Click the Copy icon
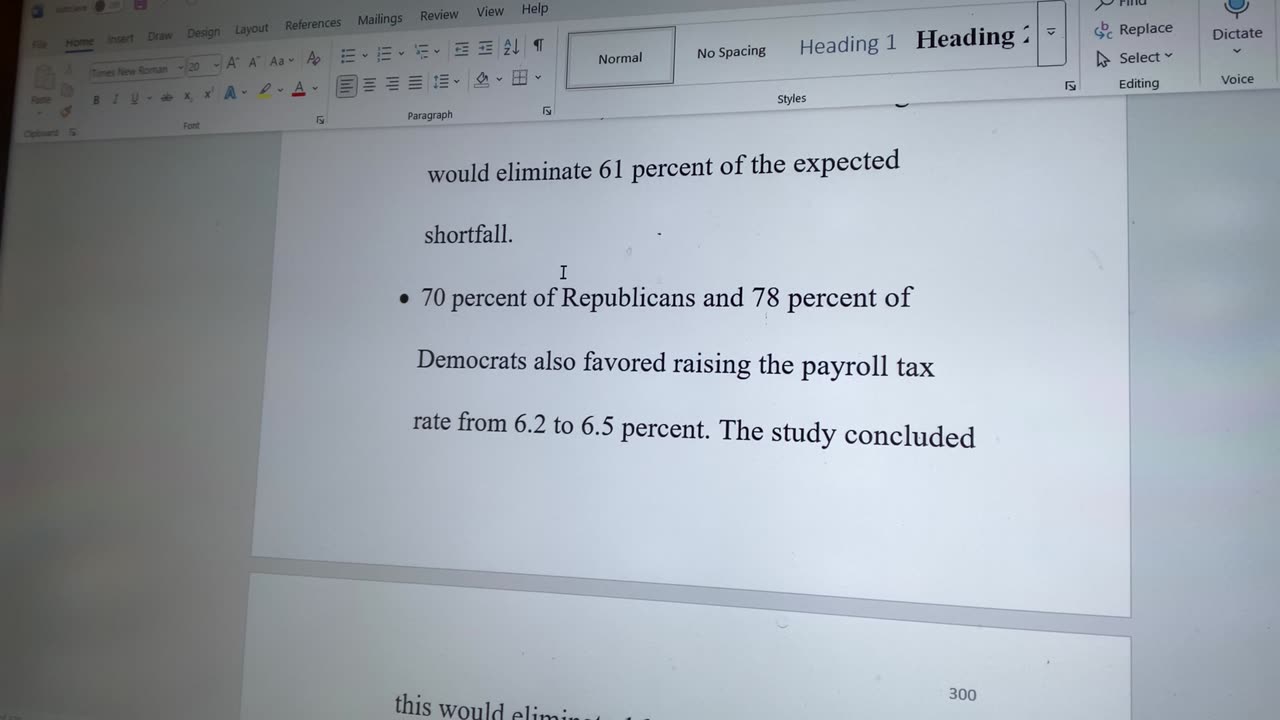 (x=67, y=90)
